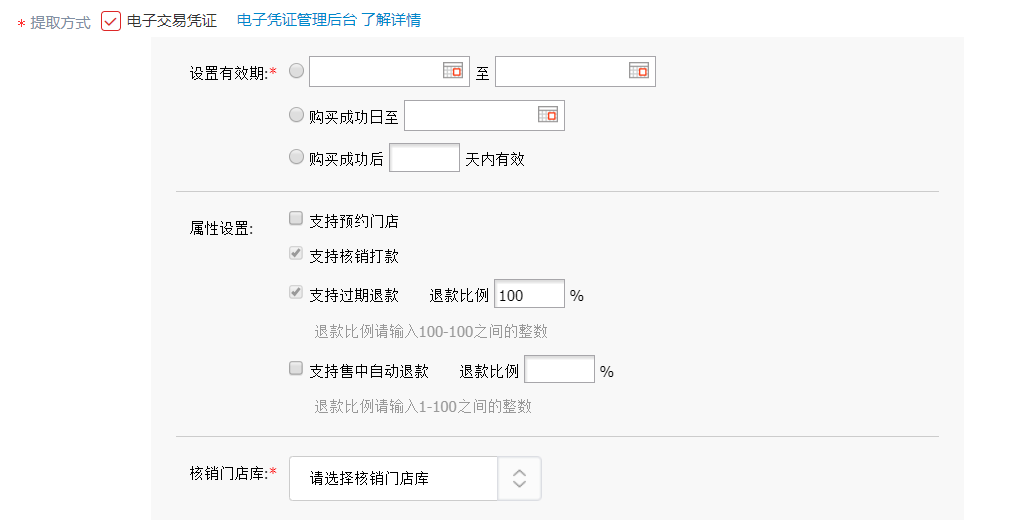Enable the 支持预约门店 checkbox

coord(295,219)
